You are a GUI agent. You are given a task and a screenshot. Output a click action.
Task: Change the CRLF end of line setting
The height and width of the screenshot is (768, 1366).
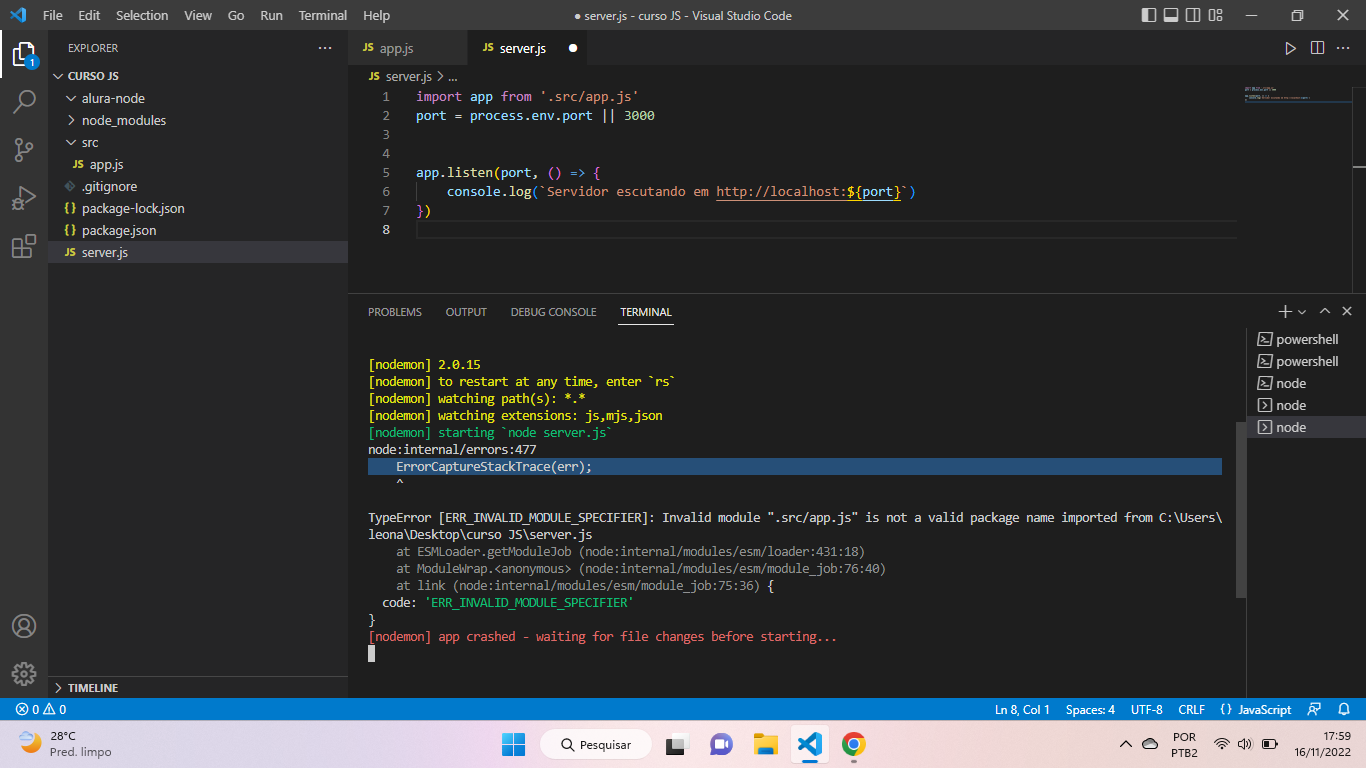[1191, 709]
